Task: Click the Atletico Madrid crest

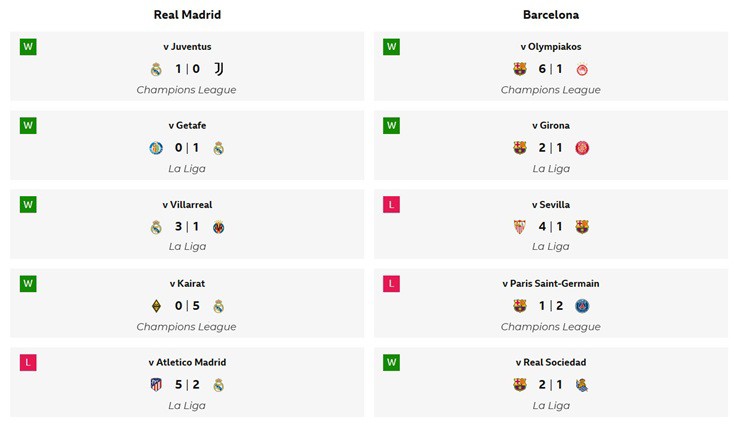Action: tap(155, 385)
